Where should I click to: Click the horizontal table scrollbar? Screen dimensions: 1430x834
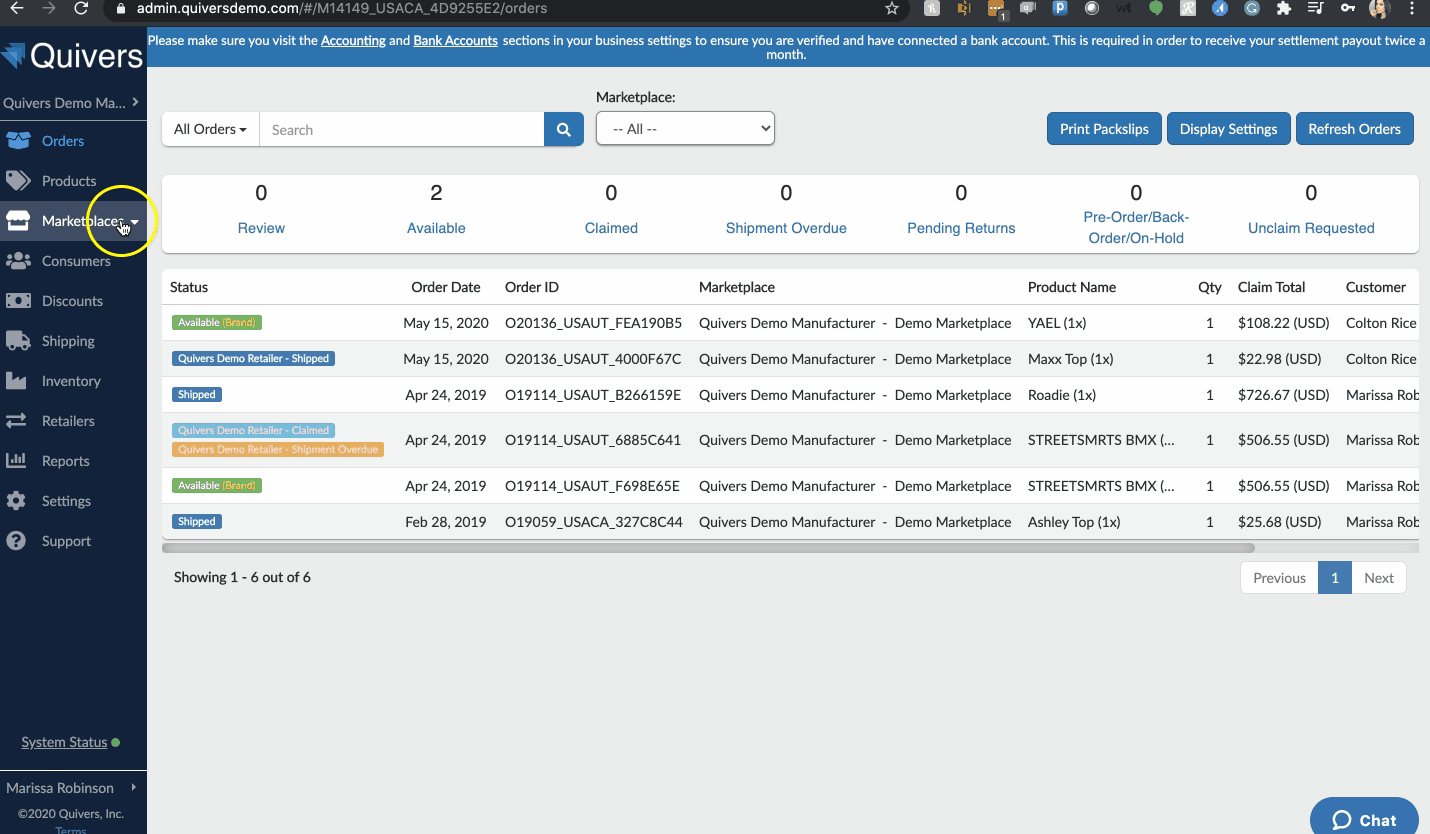click(x=708, y=548)
